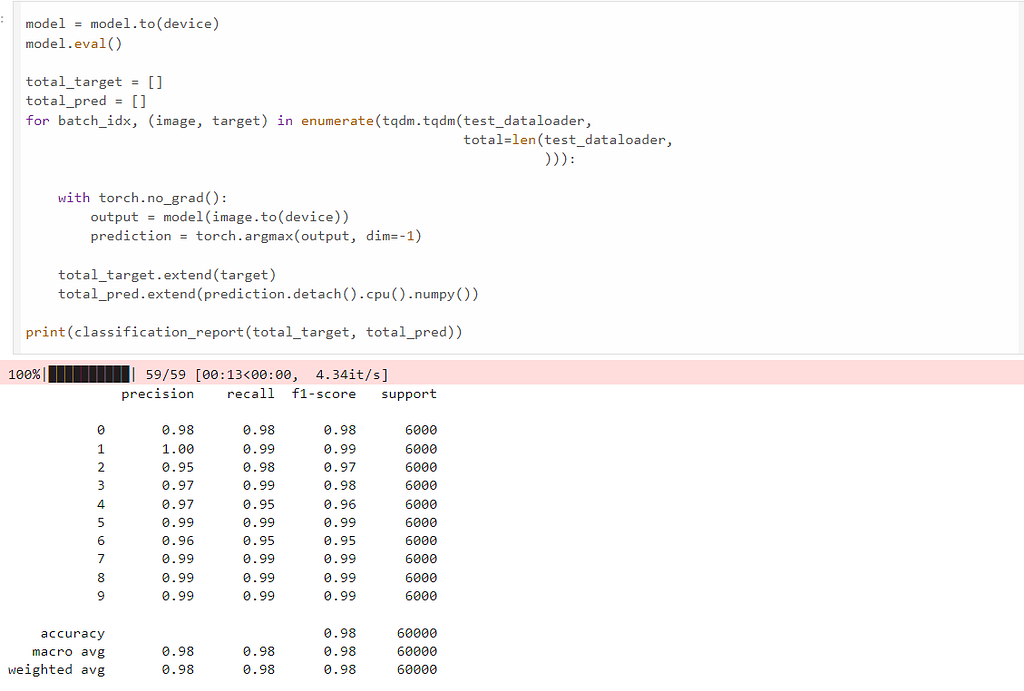The image size is (1024, 691).
Task: Click the '4.34it/s' speed readout
Action: click(x=351, y=374)
